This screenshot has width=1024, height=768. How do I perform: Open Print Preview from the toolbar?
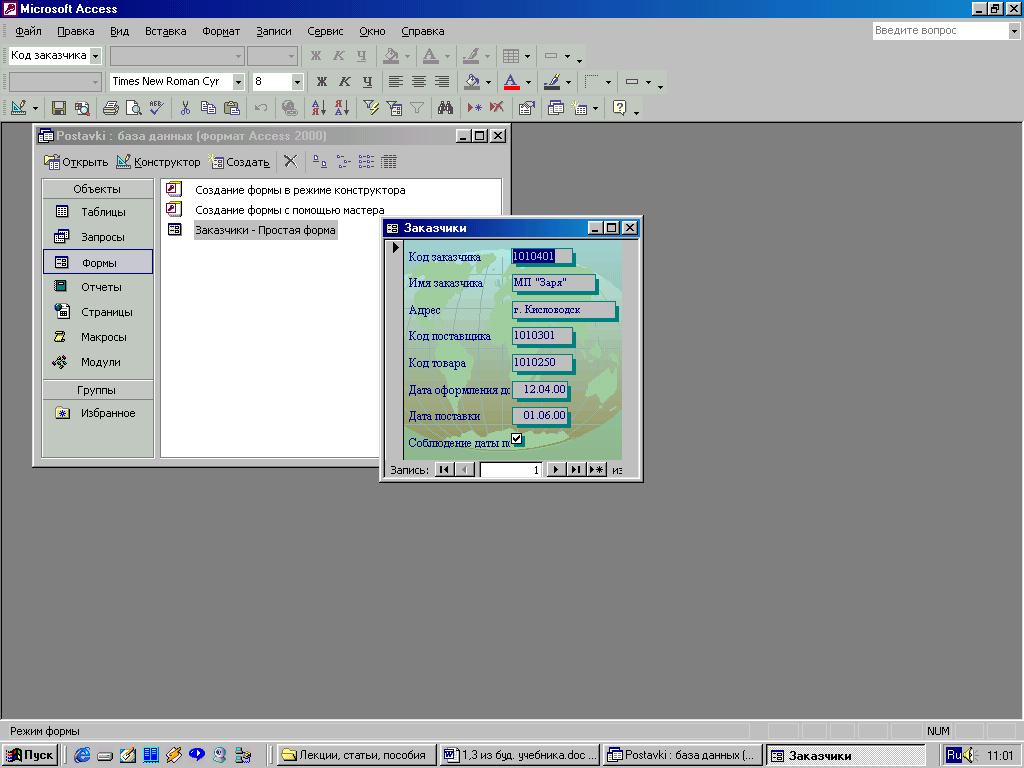[x=133, y=108]
